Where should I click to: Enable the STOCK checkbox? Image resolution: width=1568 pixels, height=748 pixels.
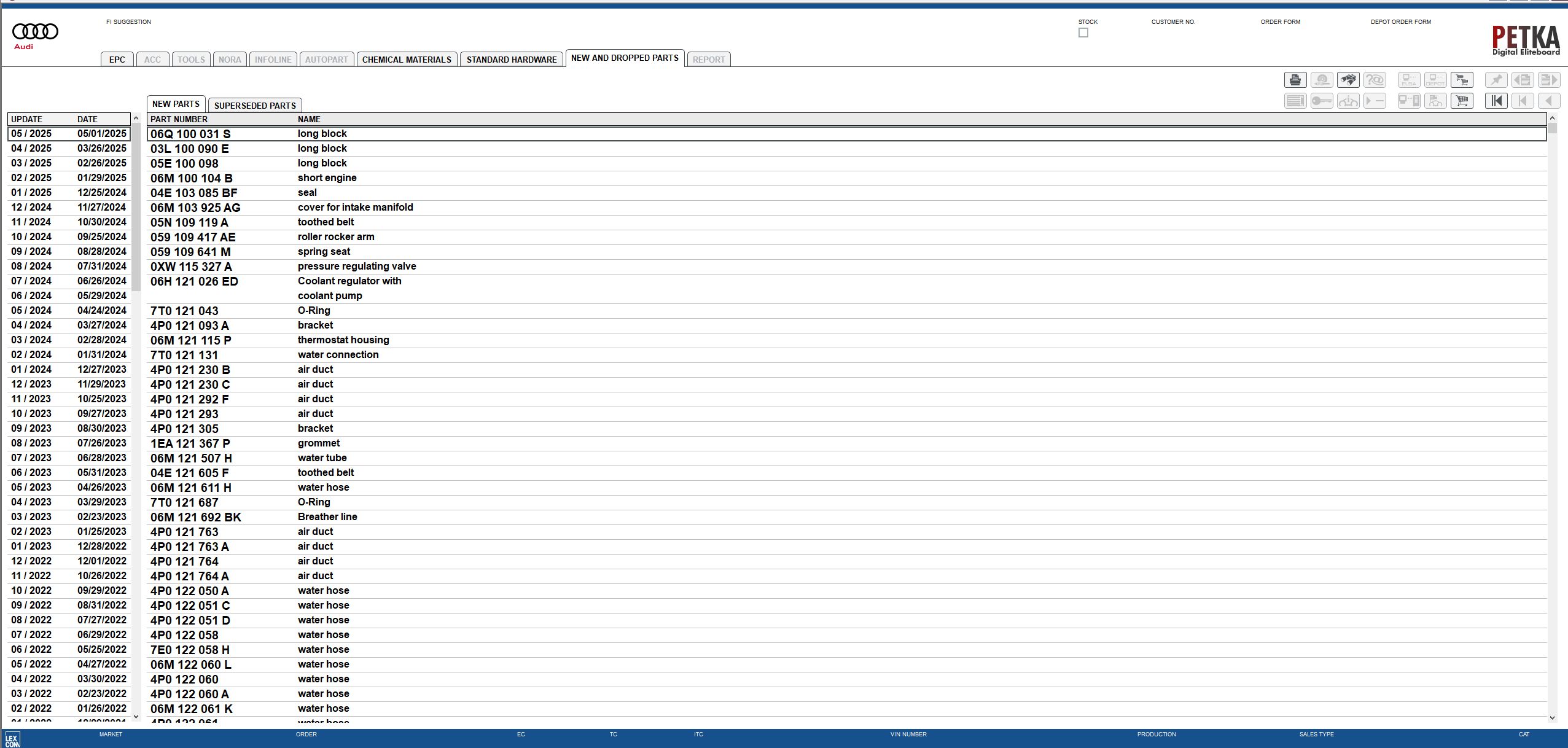pyautogui.click(x=1082, y=32)
